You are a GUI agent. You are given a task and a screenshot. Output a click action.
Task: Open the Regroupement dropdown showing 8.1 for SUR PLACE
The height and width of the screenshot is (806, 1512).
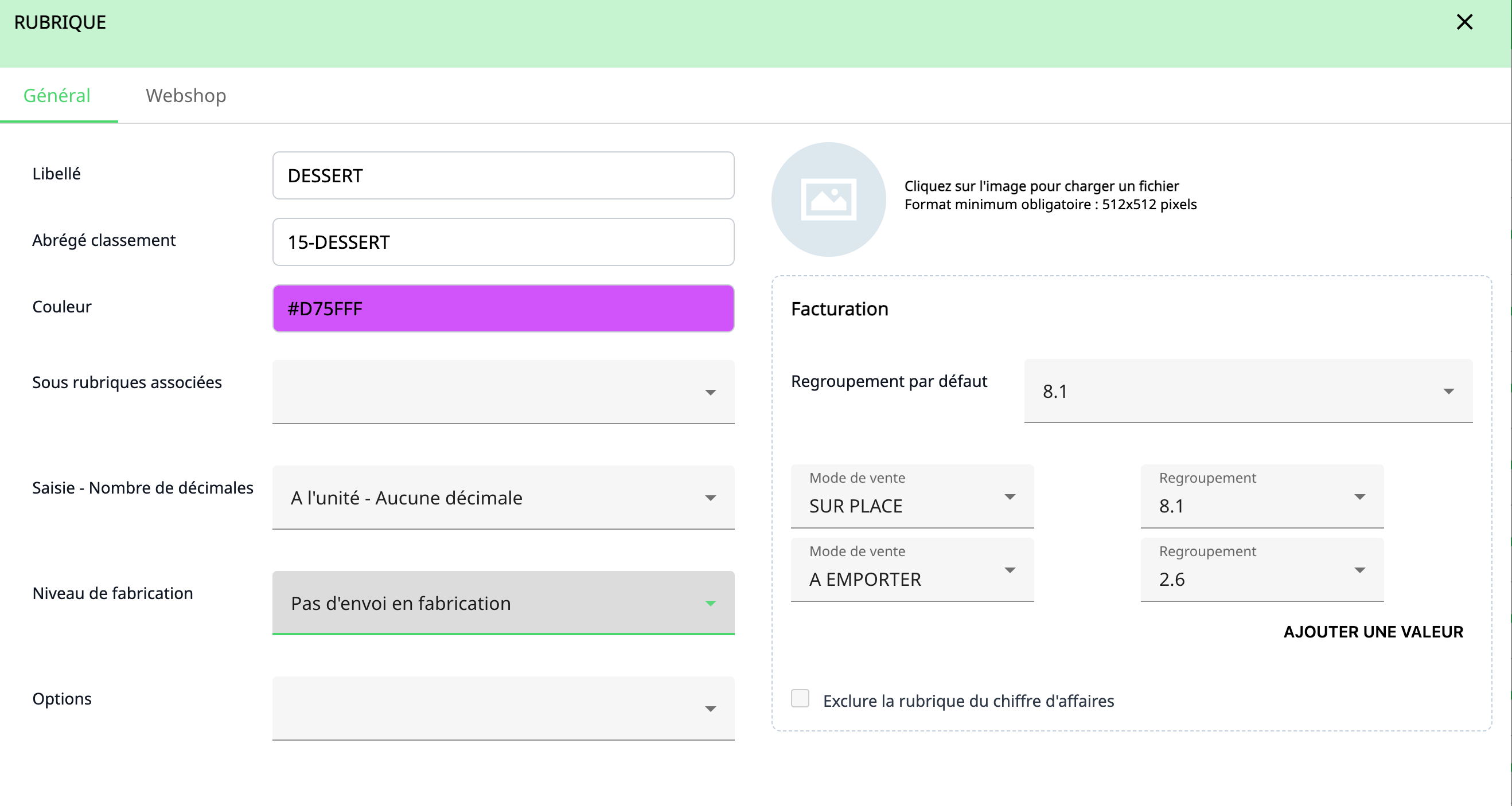[x=1262, y=496]
